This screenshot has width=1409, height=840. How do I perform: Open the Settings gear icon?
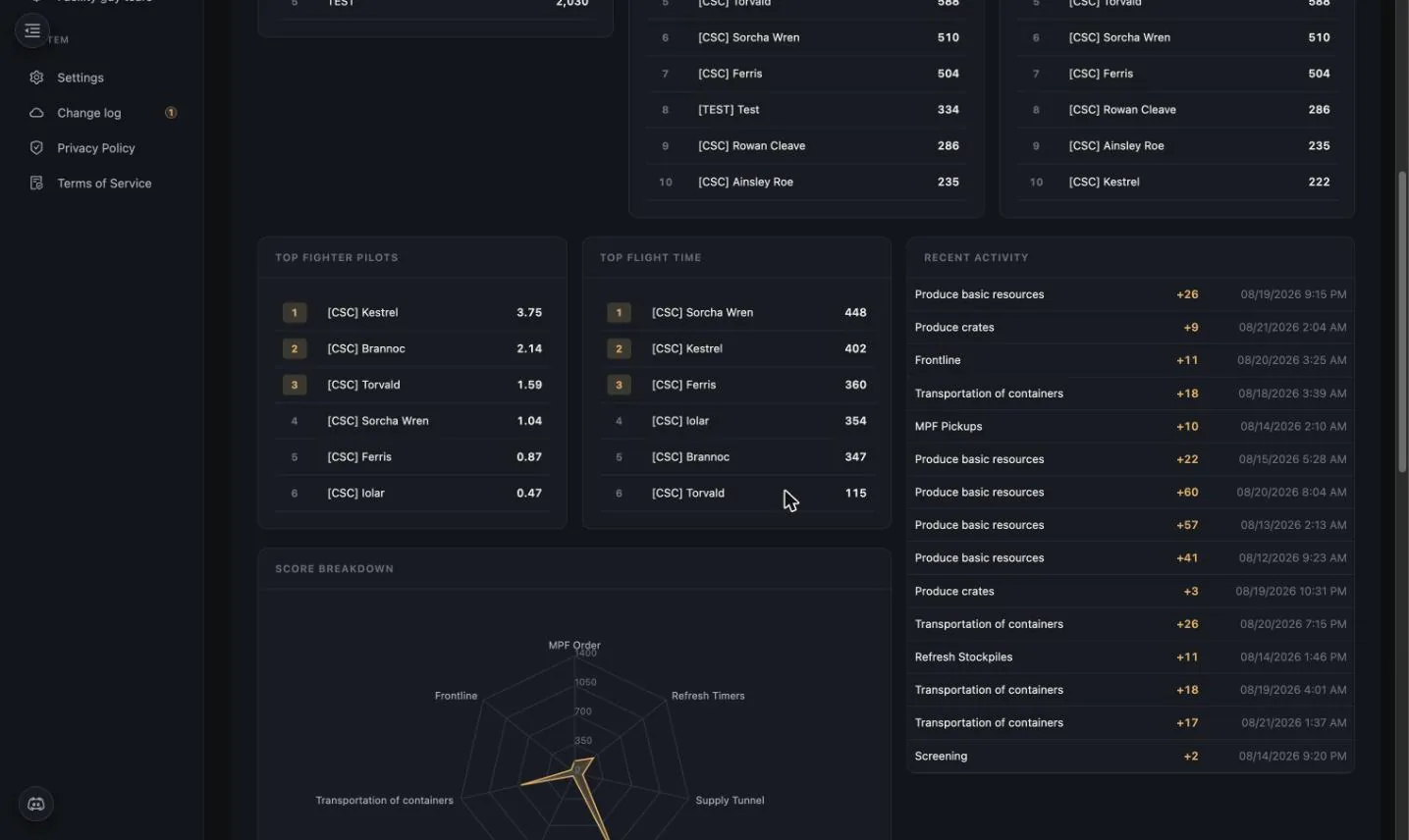tap(36, 78)
